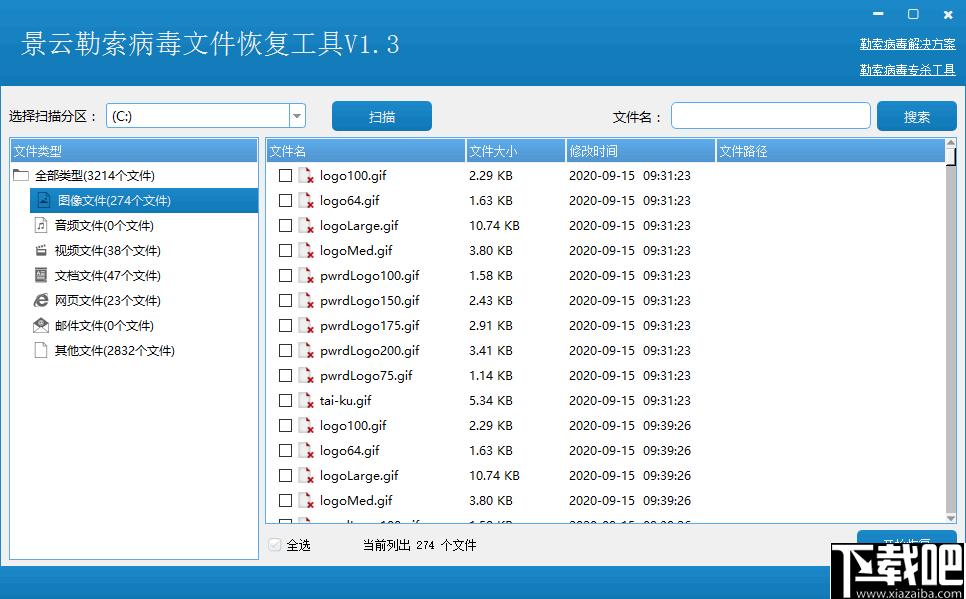The width and height of the screenshot is (966, 599).
Task: Click the 网页文件 browser icon
Action: [x=41, y=300]
